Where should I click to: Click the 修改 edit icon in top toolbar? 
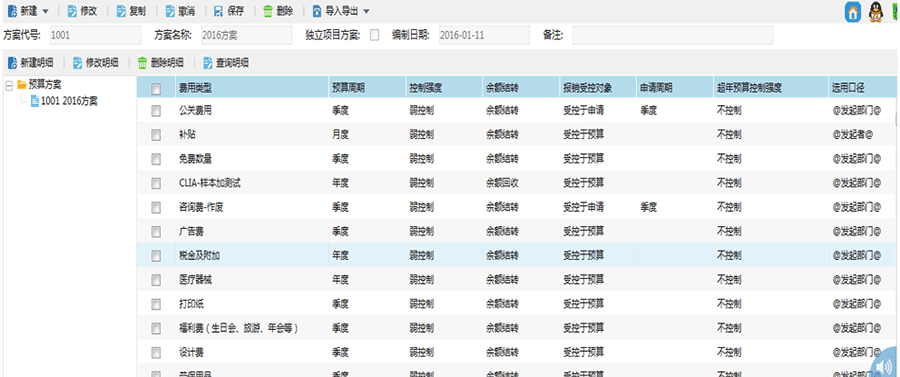coord(72,11)
